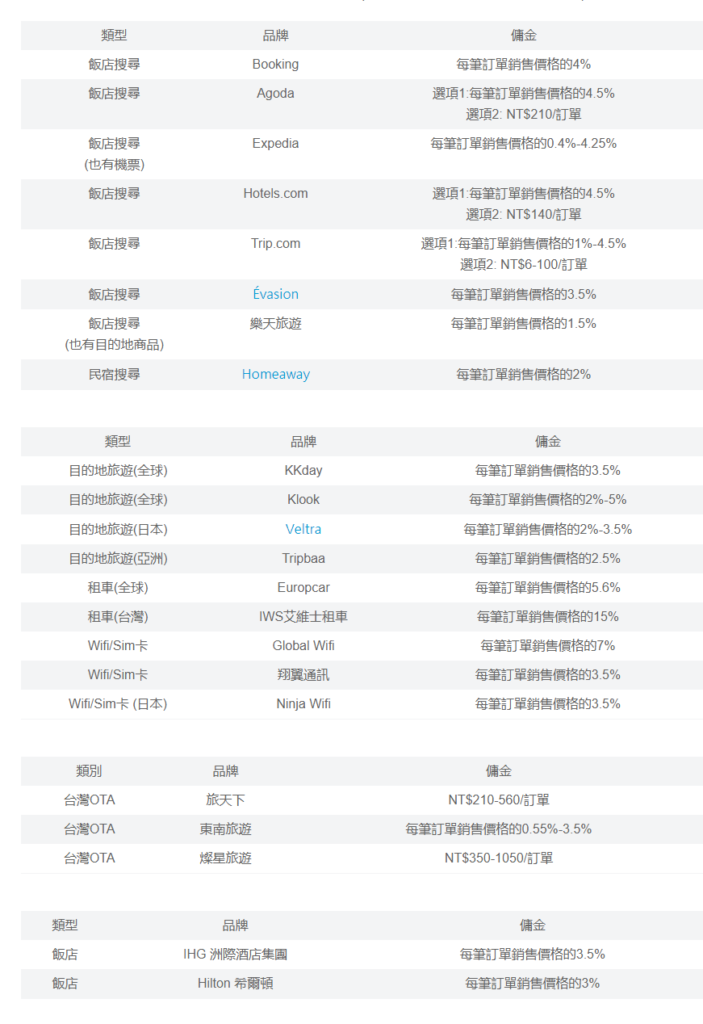Click the Agoda brand name
Image resolution: width=703 pixels, height=1024 pixels.
pyautogui.click(x=275, y=93)
